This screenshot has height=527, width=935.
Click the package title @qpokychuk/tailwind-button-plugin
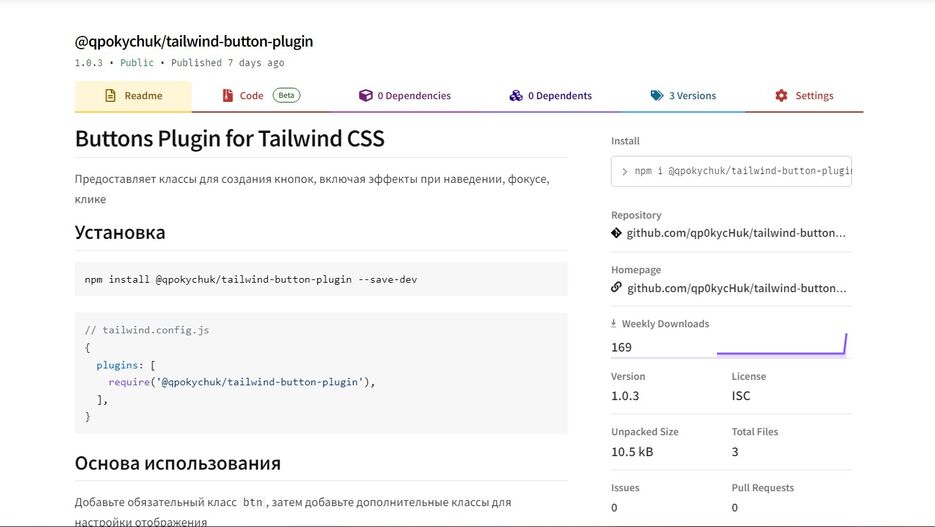(x=194, y=41)
